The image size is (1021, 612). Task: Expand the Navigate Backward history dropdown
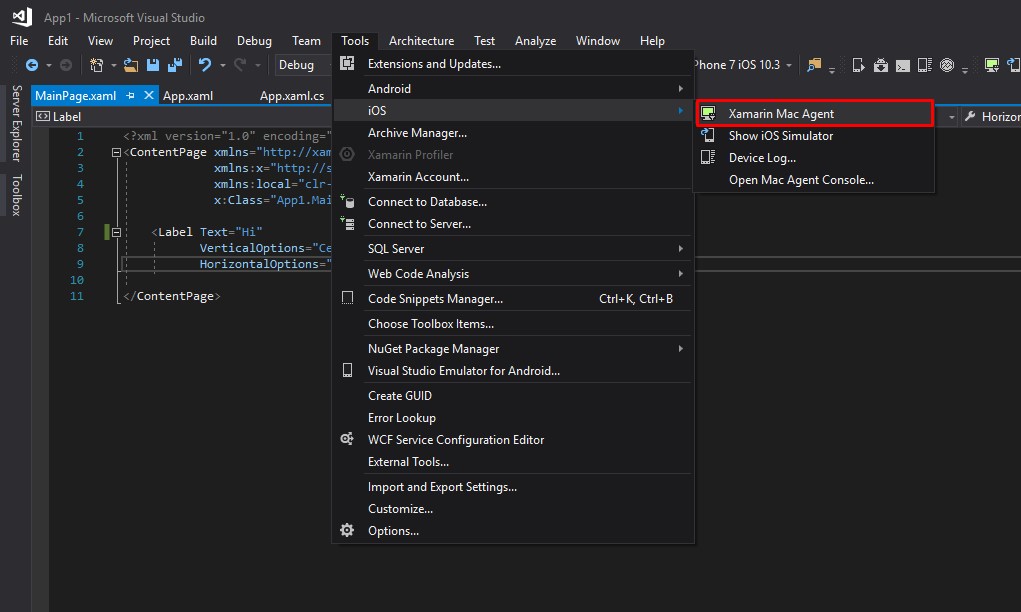pos(49,65)
